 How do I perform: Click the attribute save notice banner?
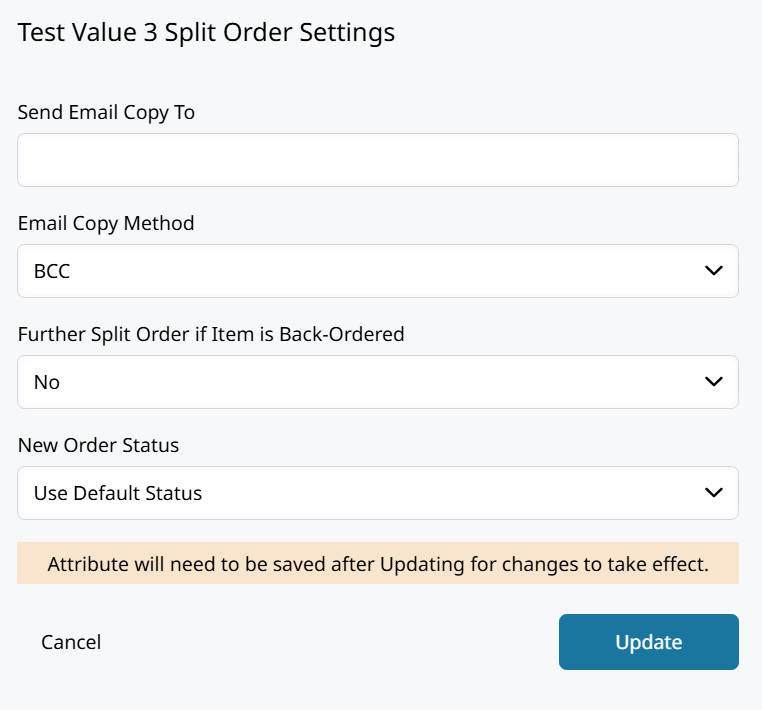pos(378,564)
